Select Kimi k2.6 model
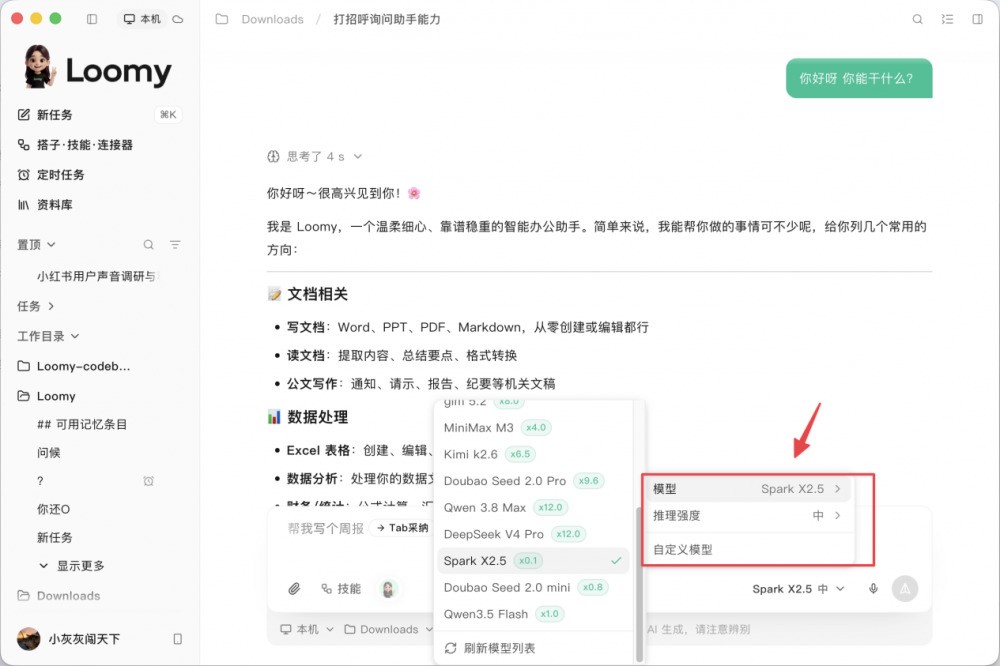Screen dimensions: 1000x666 [x=533, y=454]
